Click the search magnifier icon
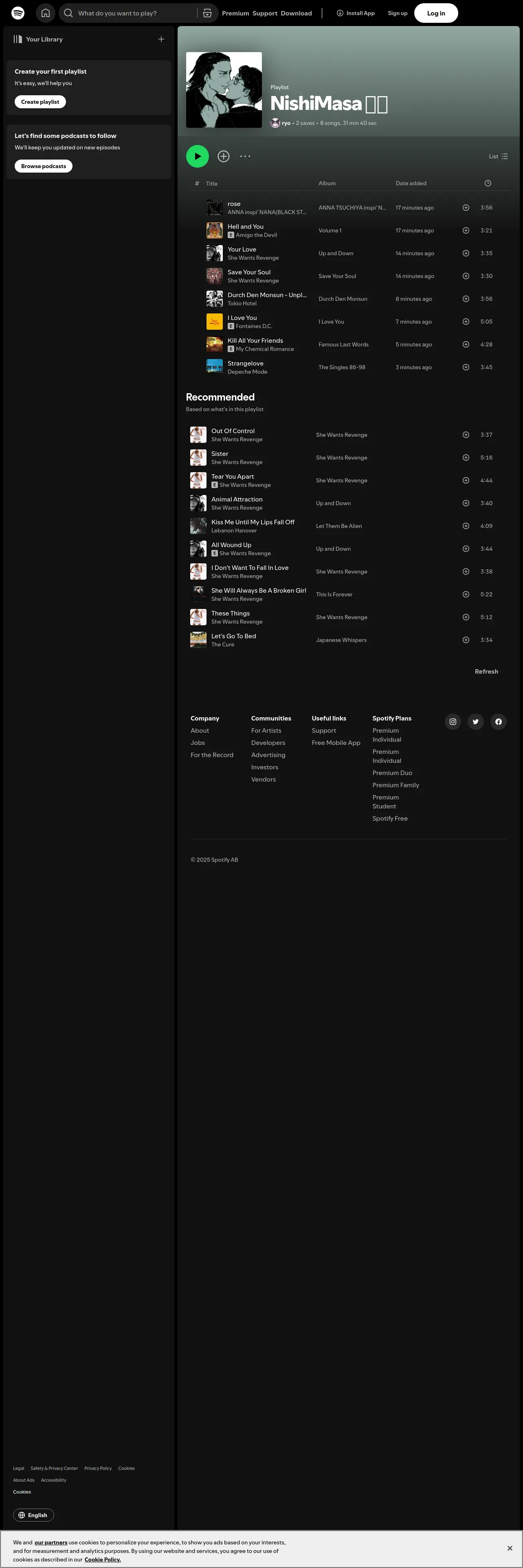The height and width of the screenshot is (1568, 523). pos(68,13)
